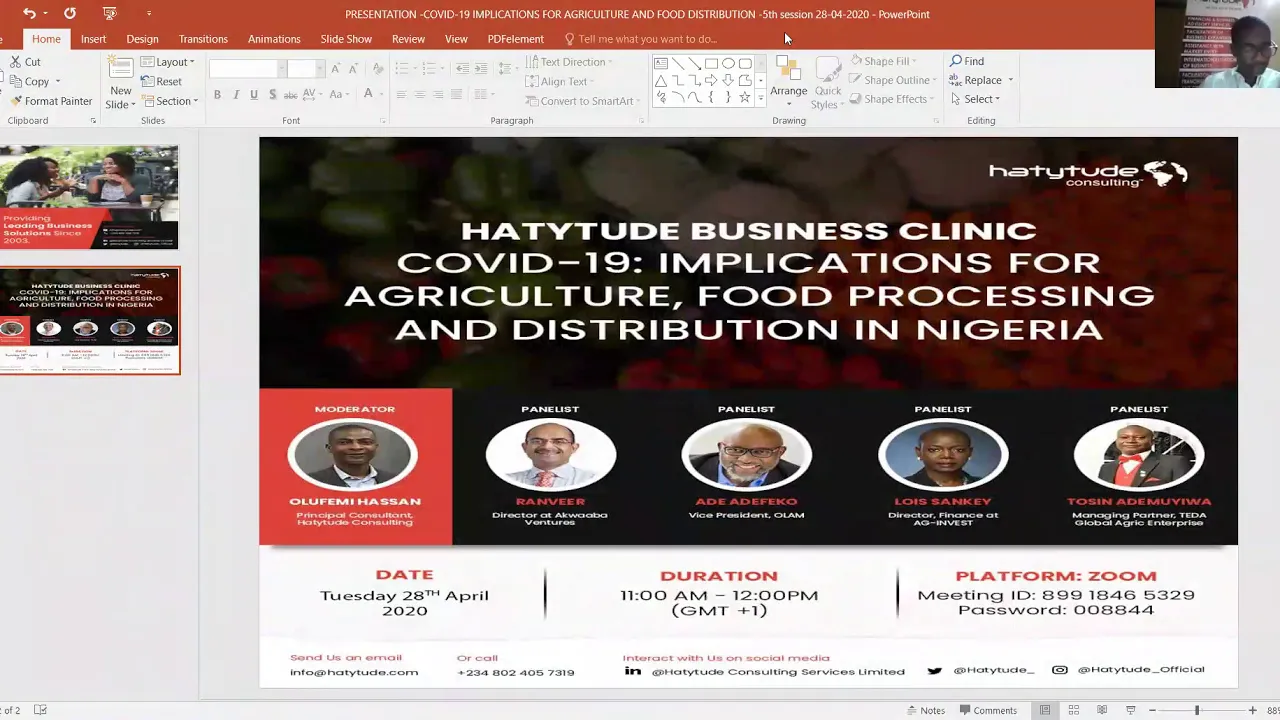Toggle Strikethrough formatting
The width and height of the screenshot is (1280, 720).
pos(290,94)
